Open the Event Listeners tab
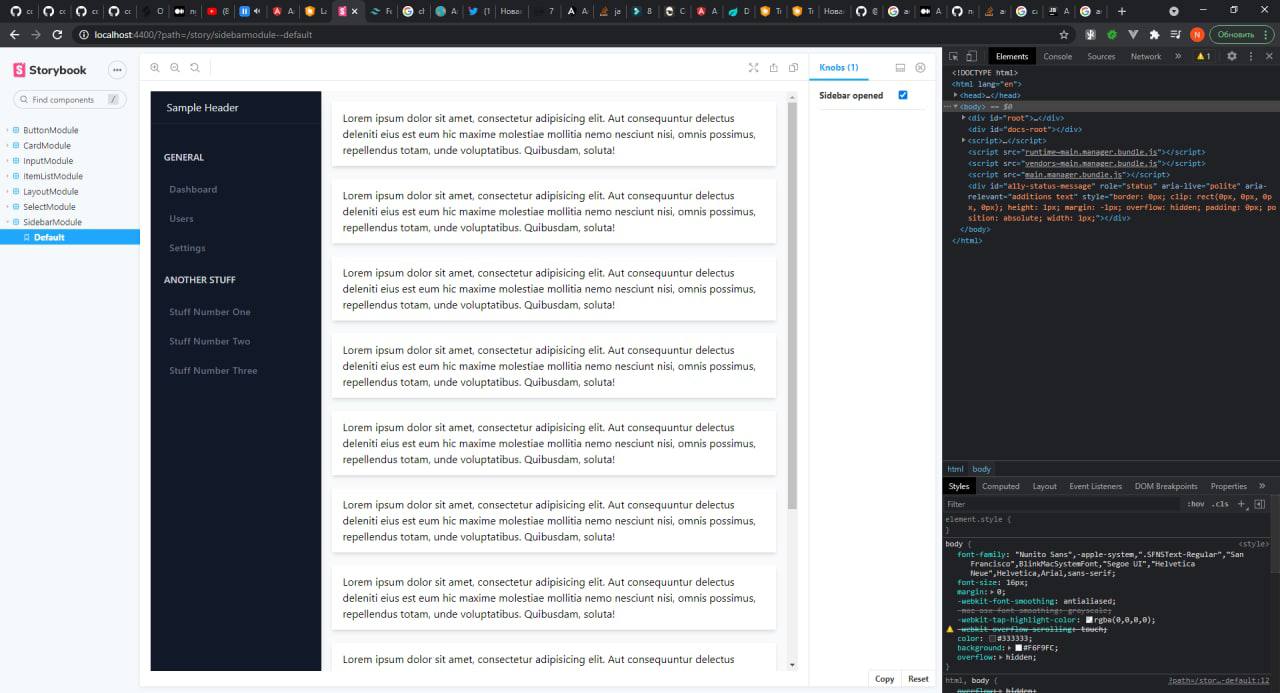The width and height of the screenshot is (1280, 693). click(1095, 486)
